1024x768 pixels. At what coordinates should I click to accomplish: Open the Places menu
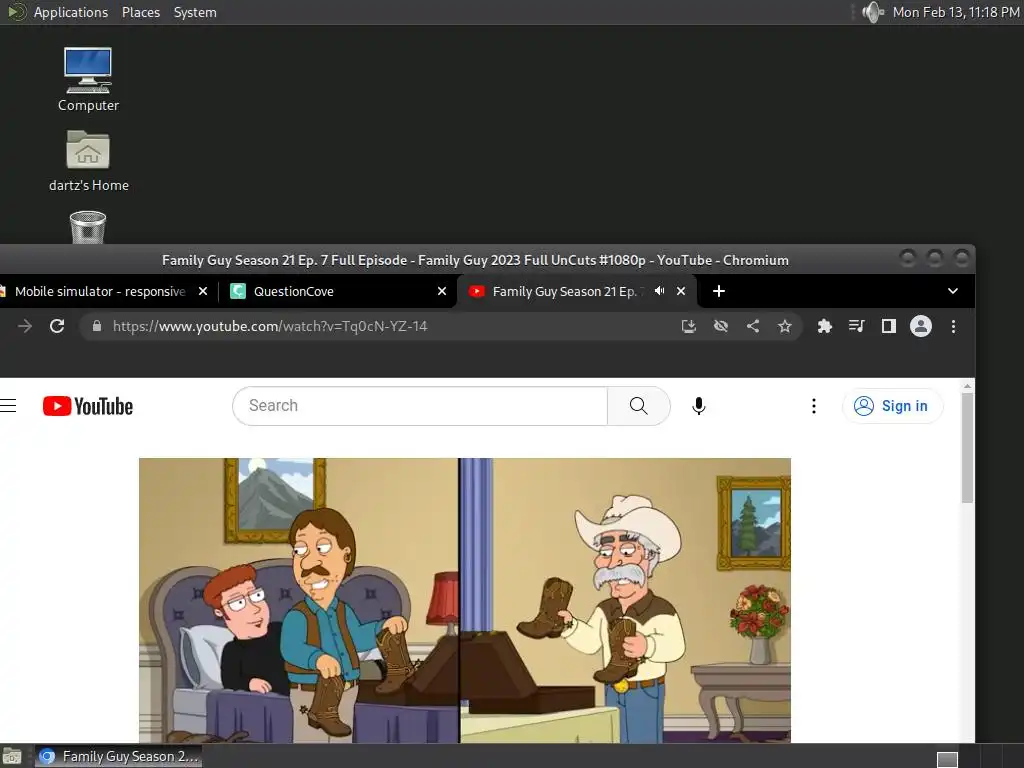pyautogui.click(x=140, y=12)
